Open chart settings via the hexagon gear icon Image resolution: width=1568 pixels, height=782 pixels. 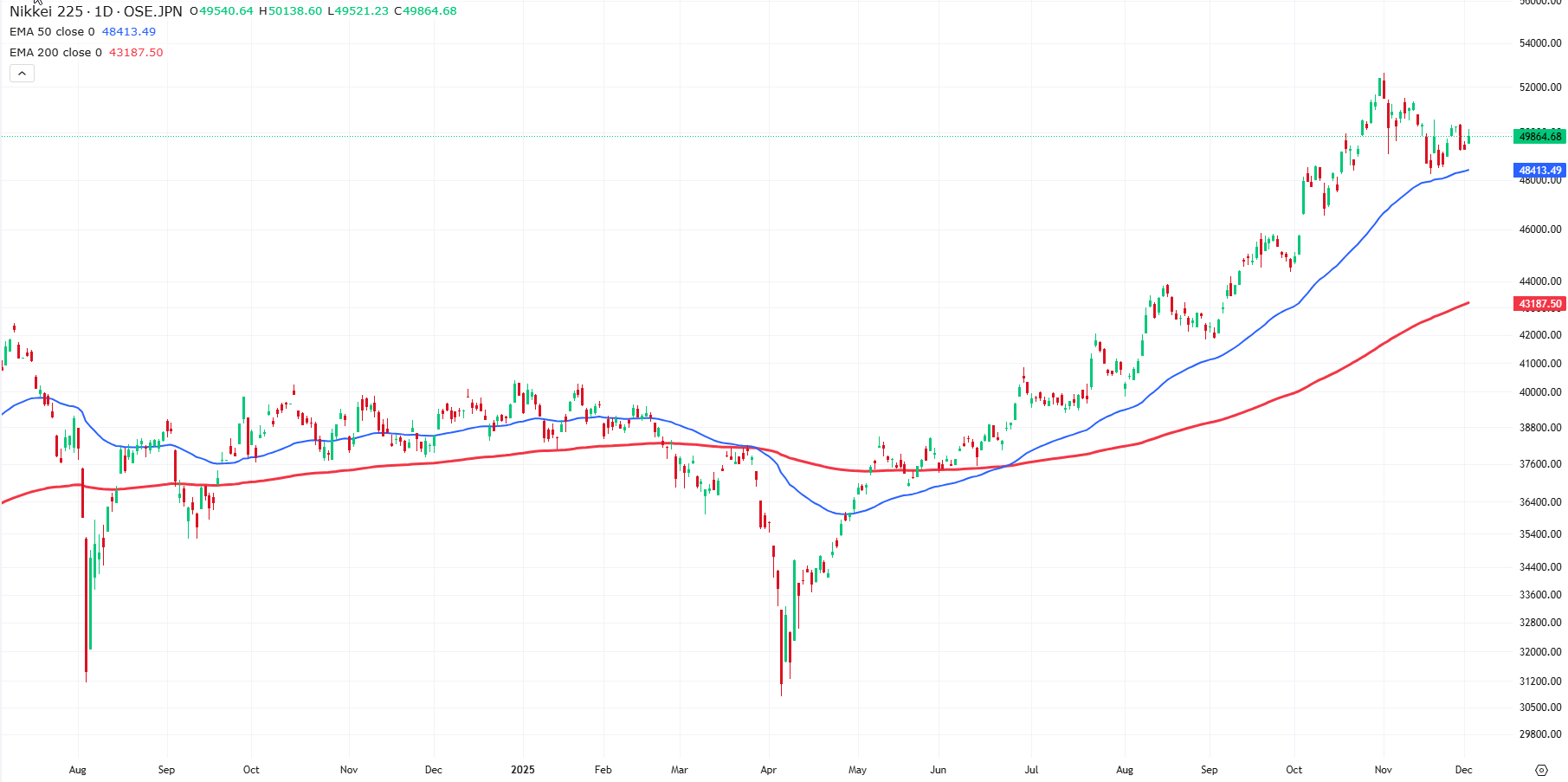1541,770
